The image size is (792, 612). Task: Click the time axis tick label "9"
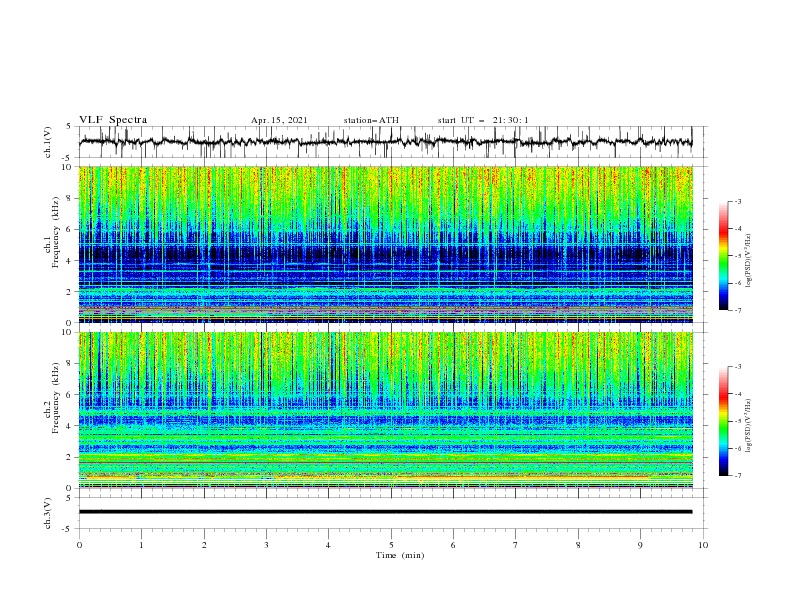640,545
